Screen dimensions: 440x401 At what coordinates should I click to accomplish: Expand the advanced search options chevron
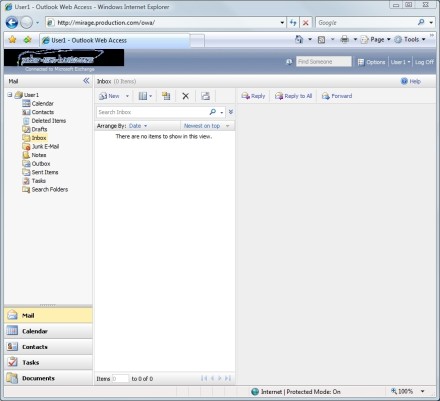[x=231, y=112]
